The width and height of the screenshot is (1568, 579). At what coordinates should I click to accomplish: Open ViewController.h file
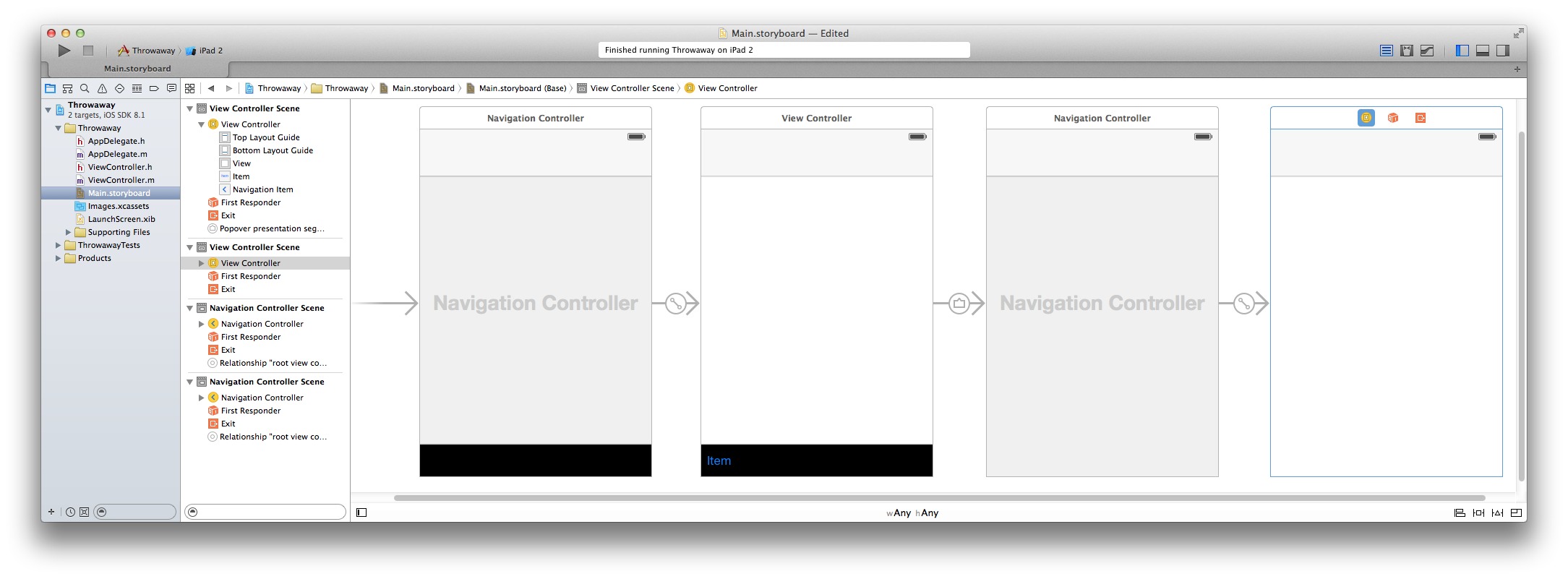point(119,167)
